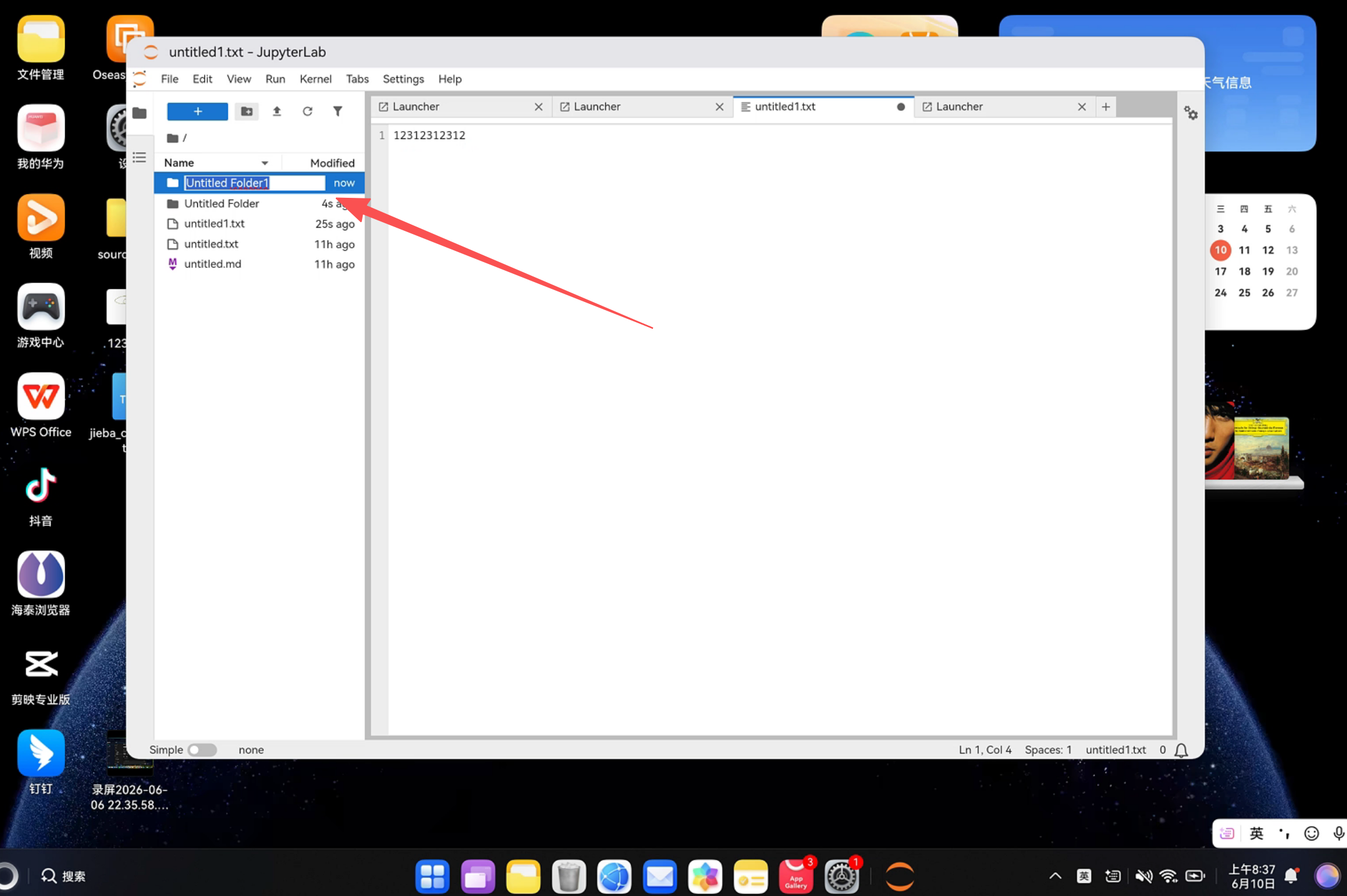The width and height of the screenshot is (1347, 896).
Task: Sort files by Modified column header
Action: [x=323, y=163]
